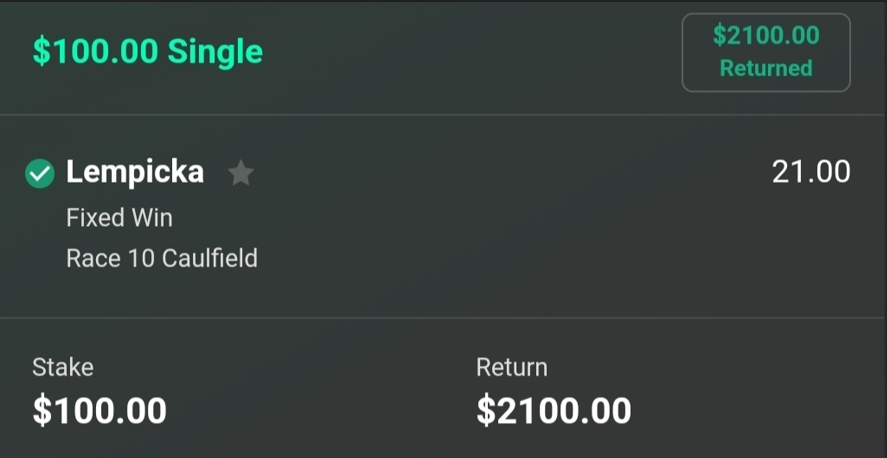Screen dimensions: 887x458
Task: Click the word Single in the heading
Action: click(x=215, y=52)
